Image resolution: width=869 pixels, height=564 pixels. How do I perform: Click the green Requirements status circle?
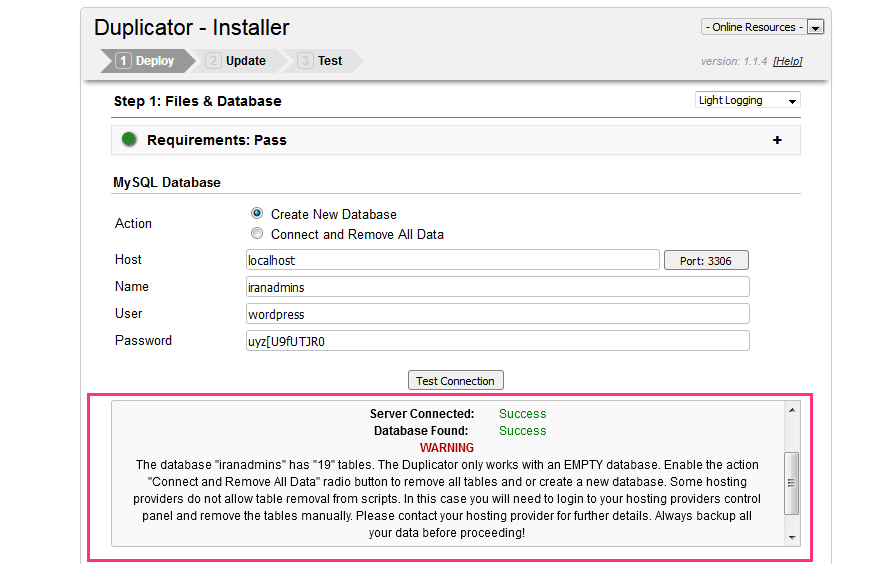point(129,140)
